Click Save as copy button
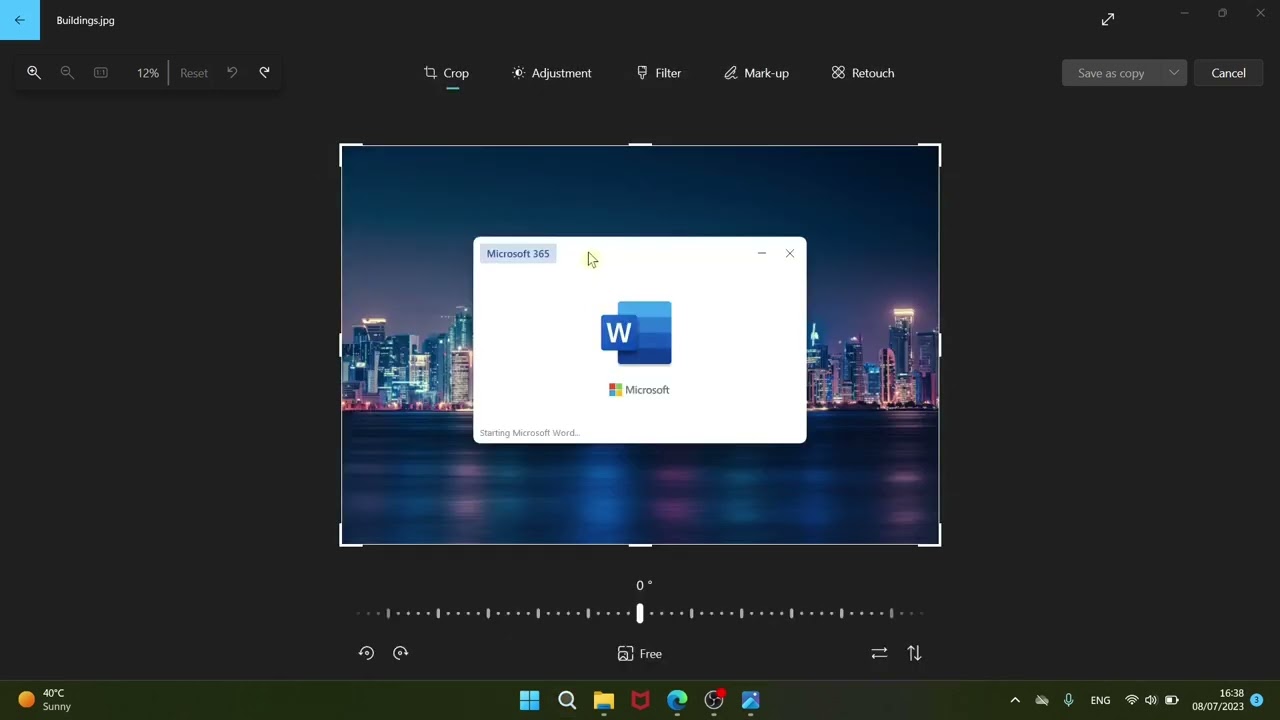The image size is (1280, 720). click(x=1111, y=73)
